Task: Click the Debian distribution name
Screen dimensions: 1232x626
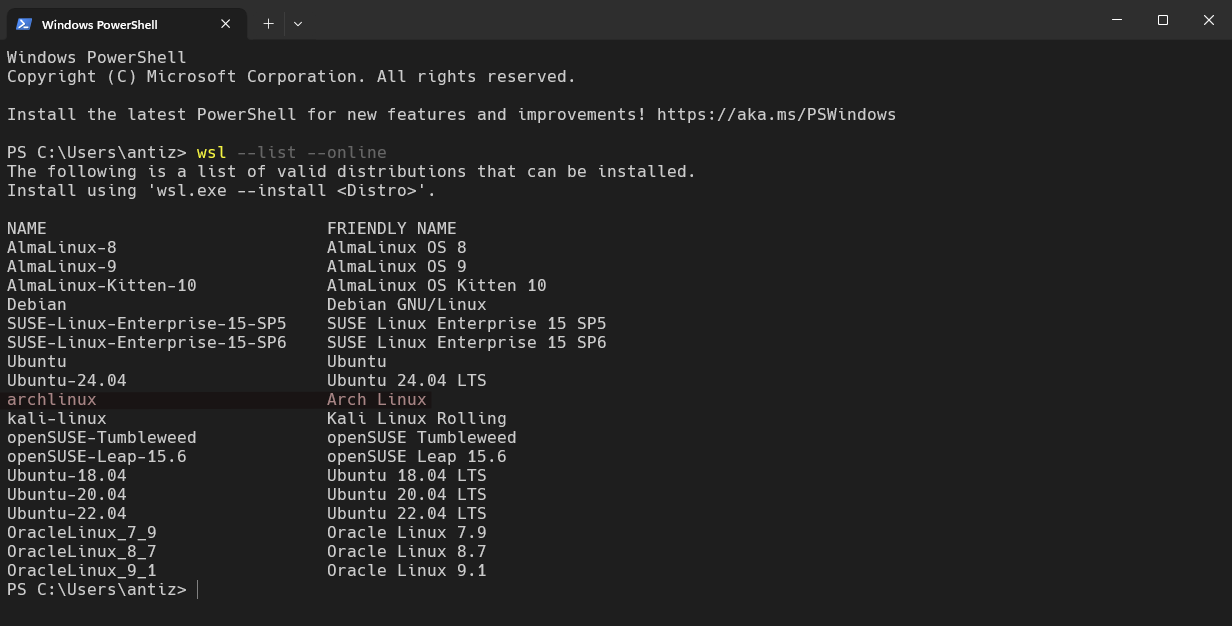Action: point(37,304)
